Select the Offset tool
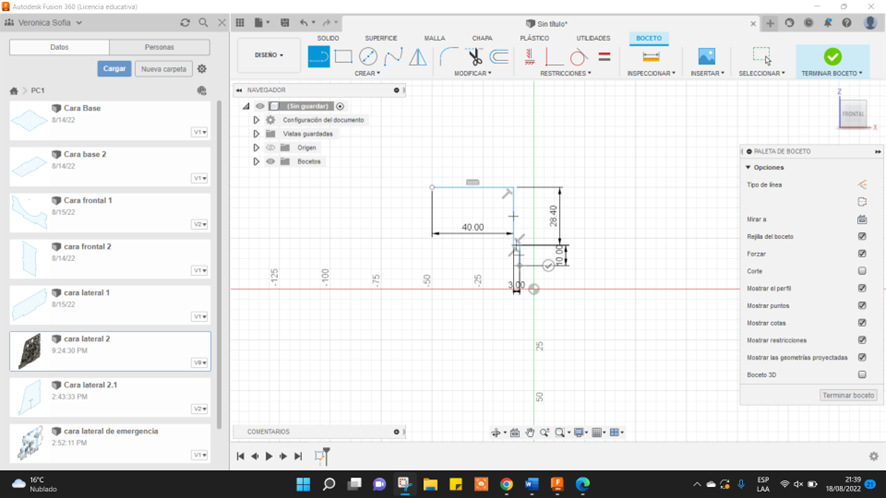Image resolution: width=886 pixels, height=498 pixels. 499,57
